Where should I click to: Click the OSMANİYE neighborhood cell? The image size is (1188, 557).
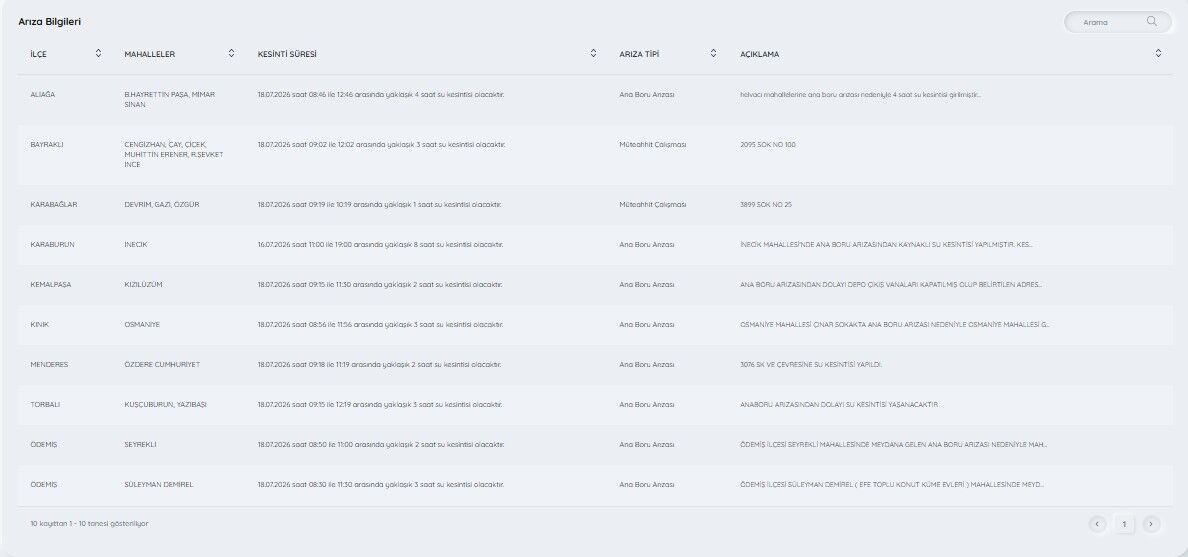pyautogui.click(x=142, y=324)
